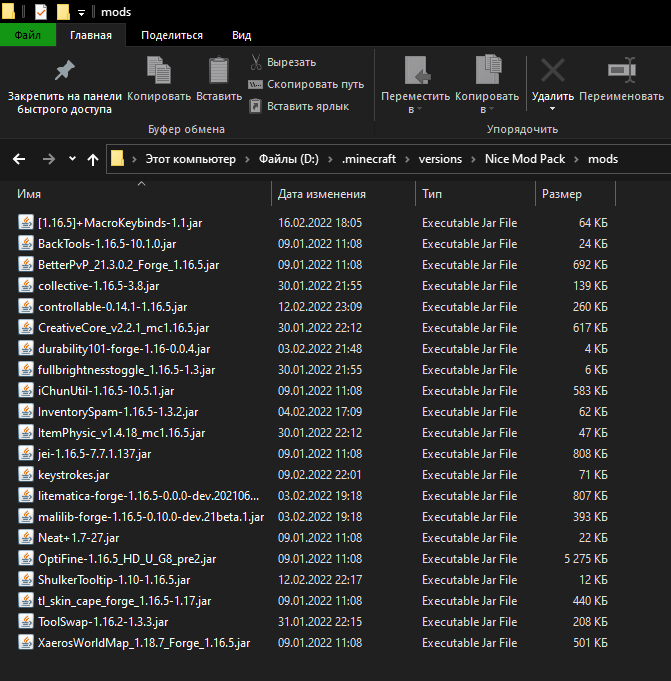Click jar icon of keystrokes.jar
The width and height of the screenshot is (671, 681).
[x=26, y=474]
